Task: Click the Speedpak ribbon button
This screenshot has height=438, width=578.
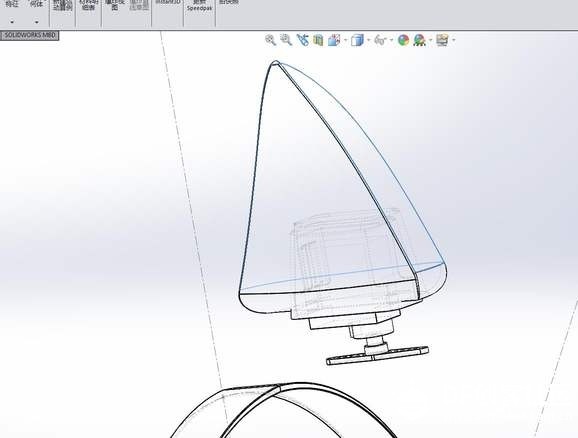Action: click(199, 6)
